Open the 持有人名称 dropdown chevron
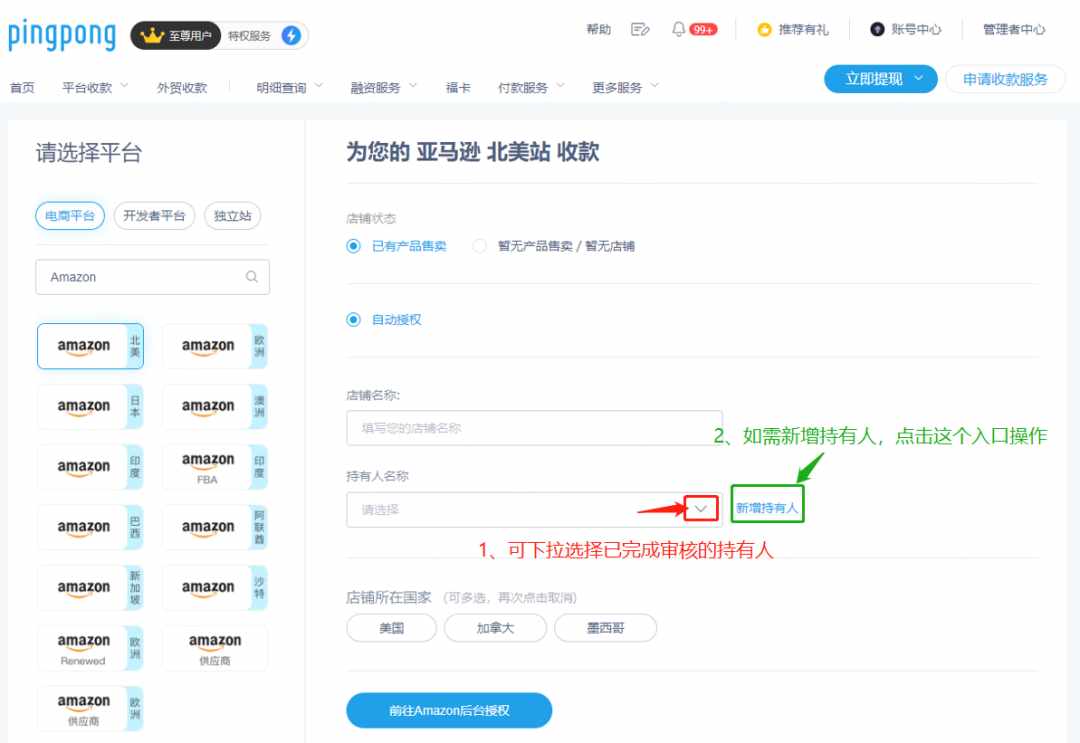 (701, 509)
